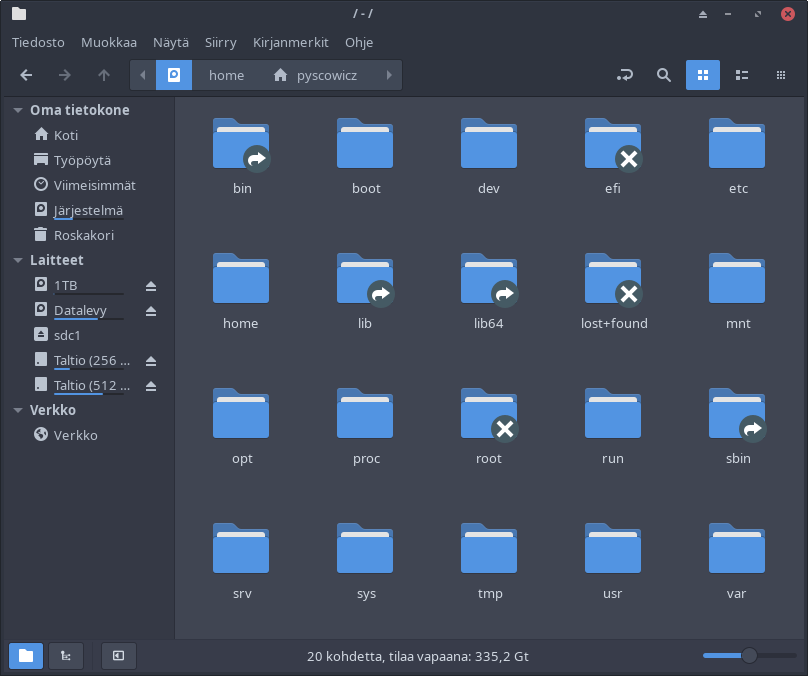This screenshot has width=808, height=676.
Task: Click the search magnifier icon
Action: pyautogui.click(x=663, y=75)
